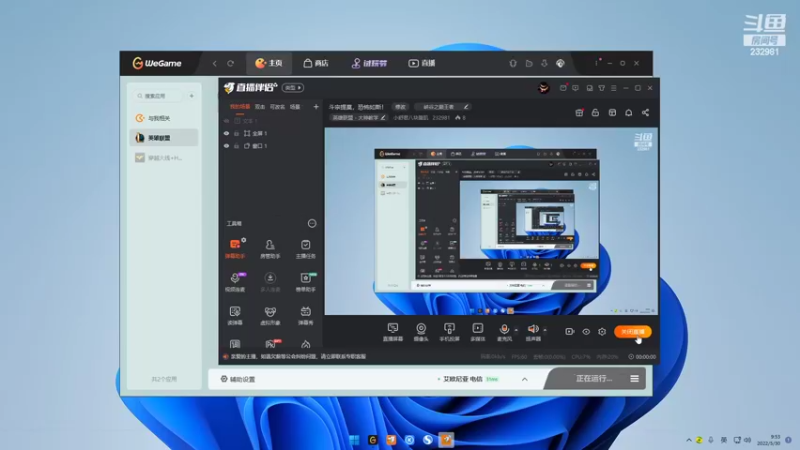Click the streamer avatar in 直播伴侣 title bar
The width and height of the screenshot is (800, 450).
[543, 88]
